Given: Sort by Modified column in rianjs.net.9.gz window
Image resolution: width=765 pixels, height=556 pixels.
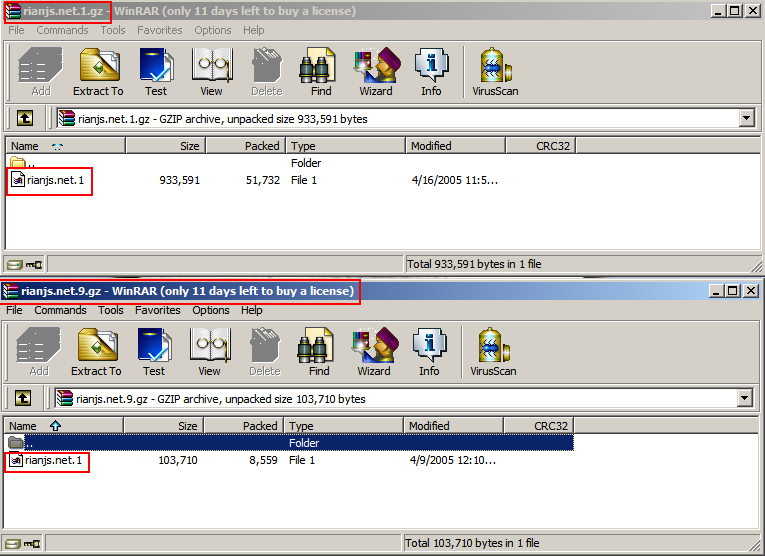Looking at the screenshot, I should (454, 426).
